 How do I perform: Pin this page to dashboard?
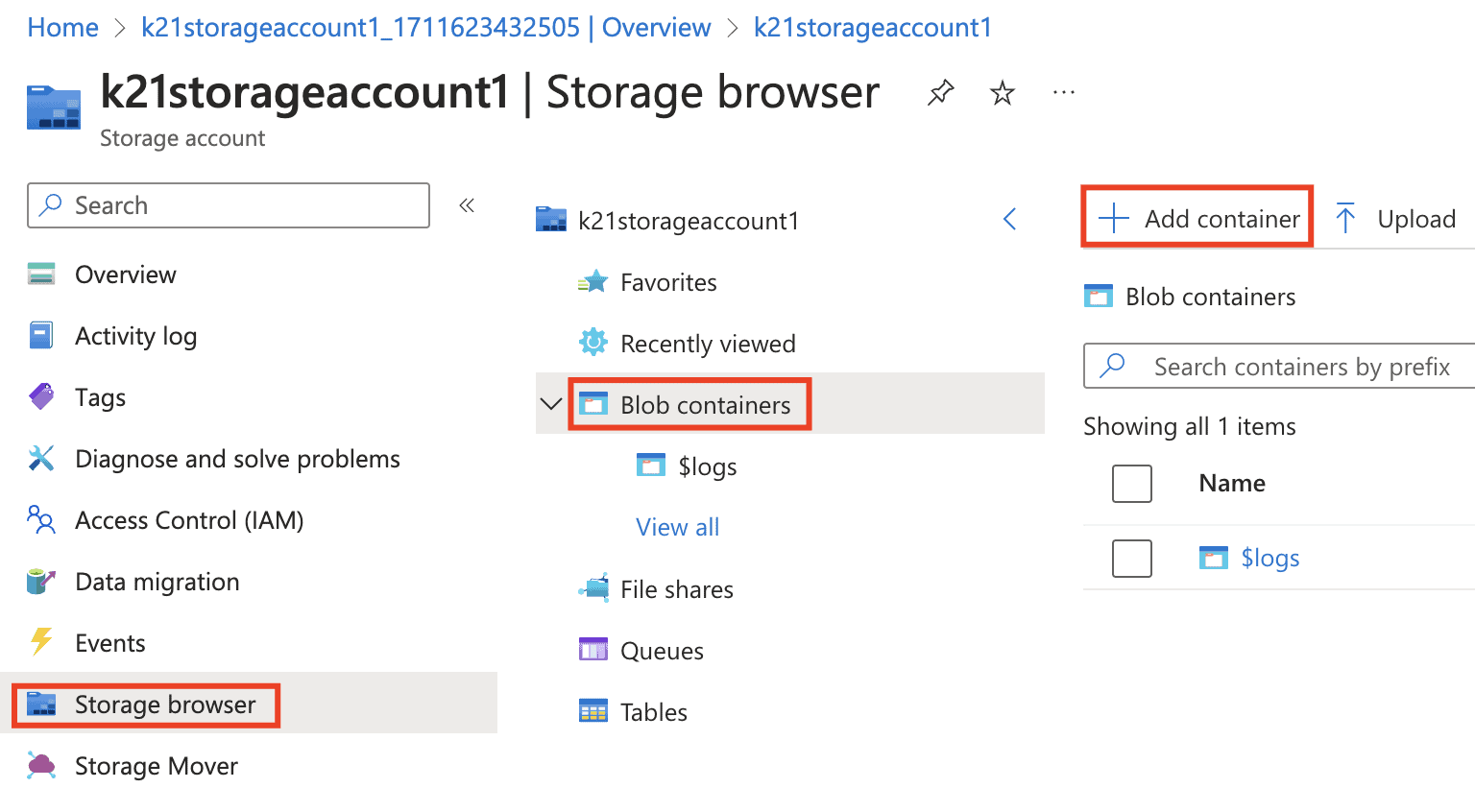940,92
